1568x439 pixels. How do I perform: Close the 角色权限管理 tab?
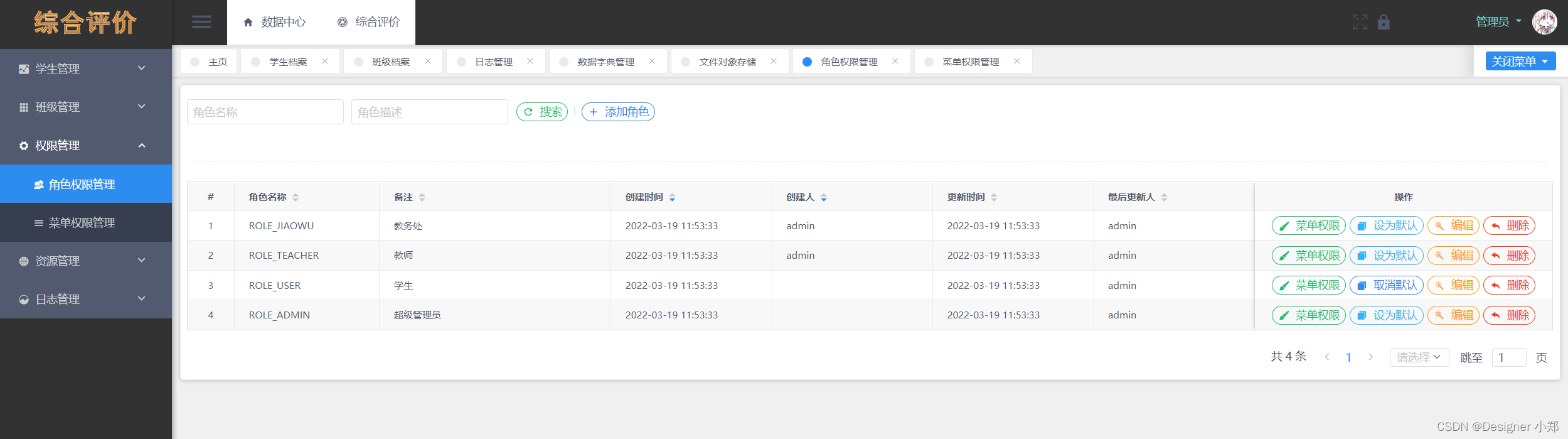(895, 61)
